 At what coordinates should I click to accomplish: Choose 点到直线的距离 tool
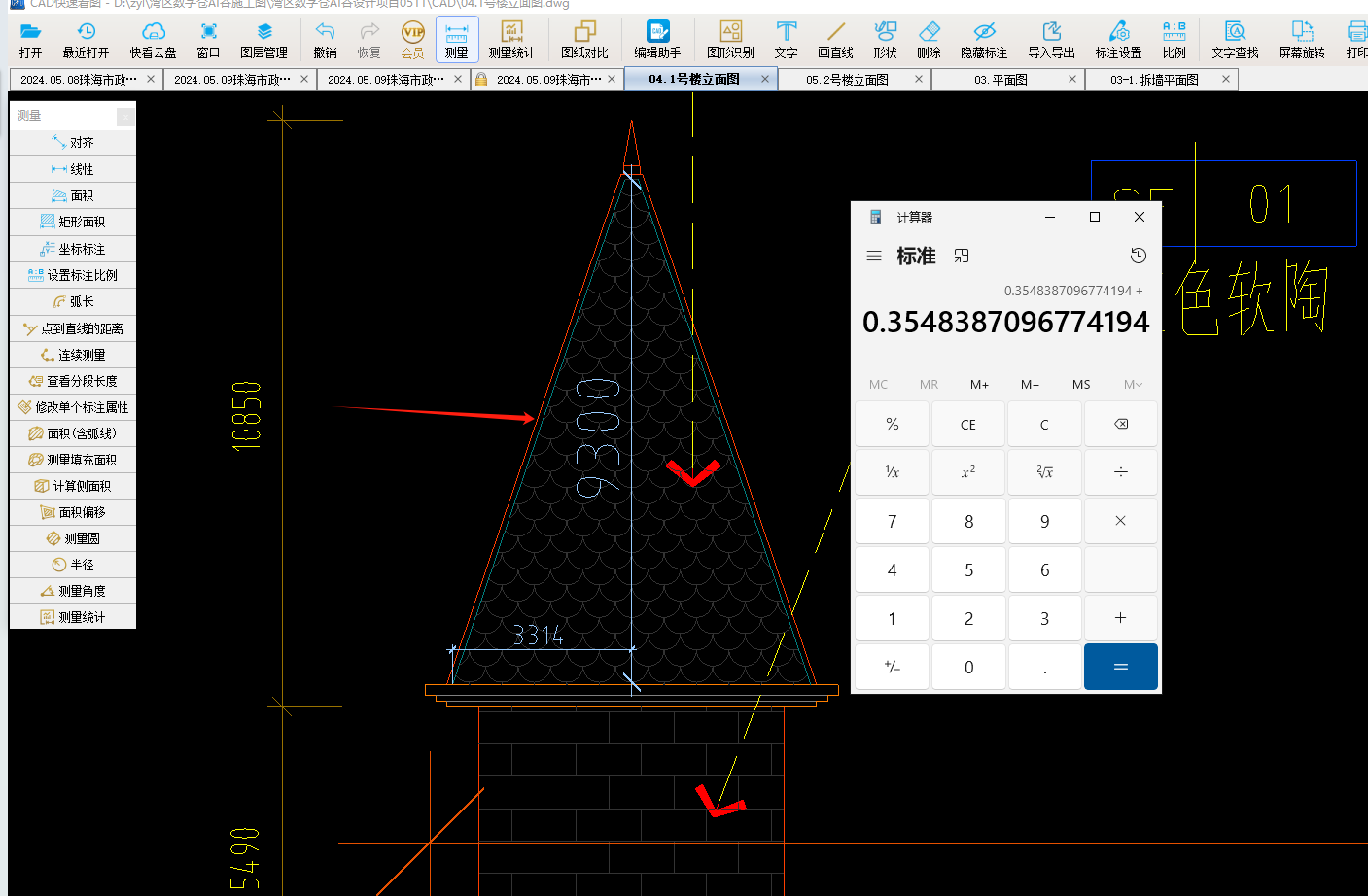73,328
